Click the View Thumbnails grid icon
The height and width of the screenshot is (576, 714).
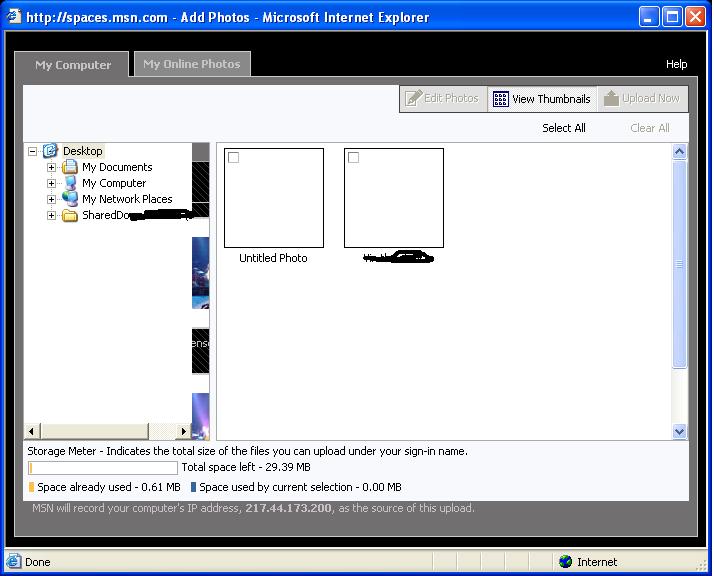(x=501, y=99)
